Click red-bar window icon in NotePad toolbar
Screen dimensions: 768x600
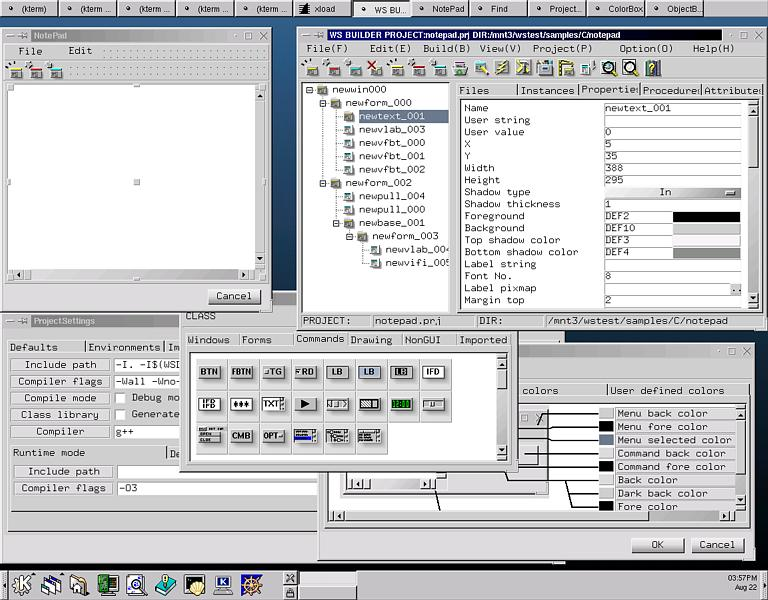point(35,71)
